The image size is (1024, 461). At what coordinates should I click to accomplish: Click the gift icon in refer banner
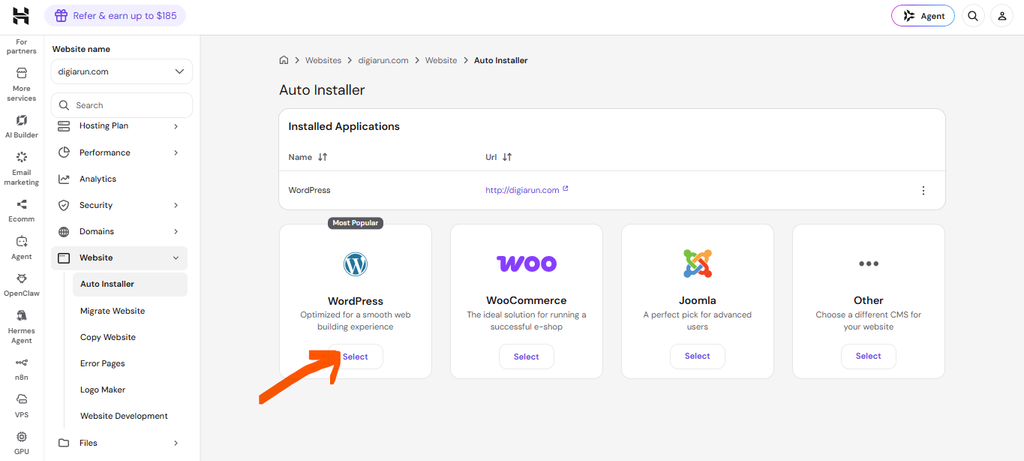[61, 16]
